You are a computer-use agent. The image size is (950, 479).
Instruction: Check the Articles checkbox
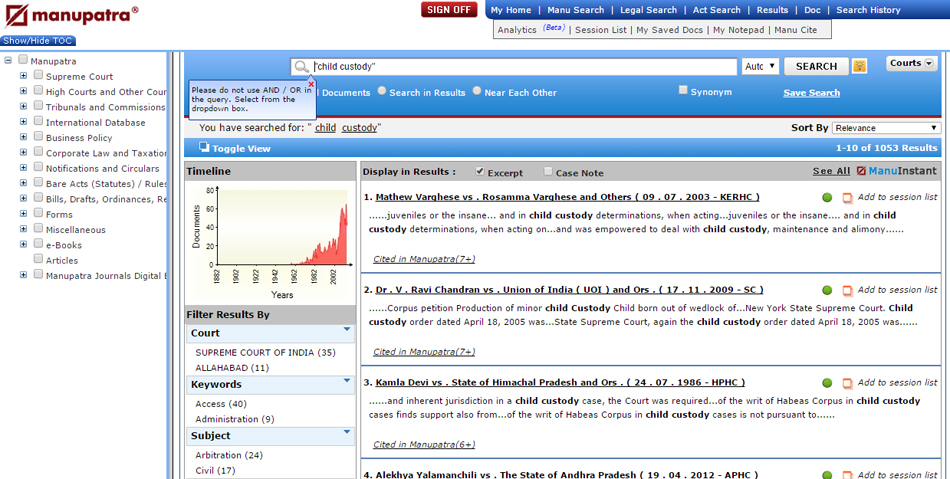coord(38,259)
